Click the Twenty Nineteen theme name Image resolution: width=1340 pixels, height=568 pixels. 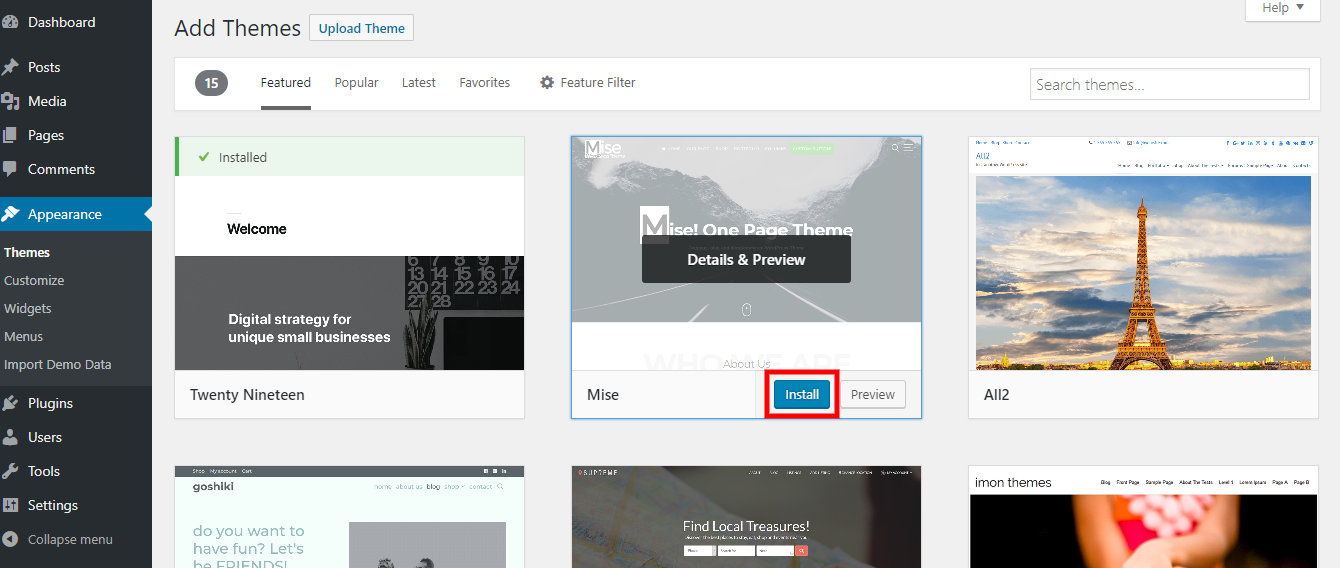click(247, 395)
